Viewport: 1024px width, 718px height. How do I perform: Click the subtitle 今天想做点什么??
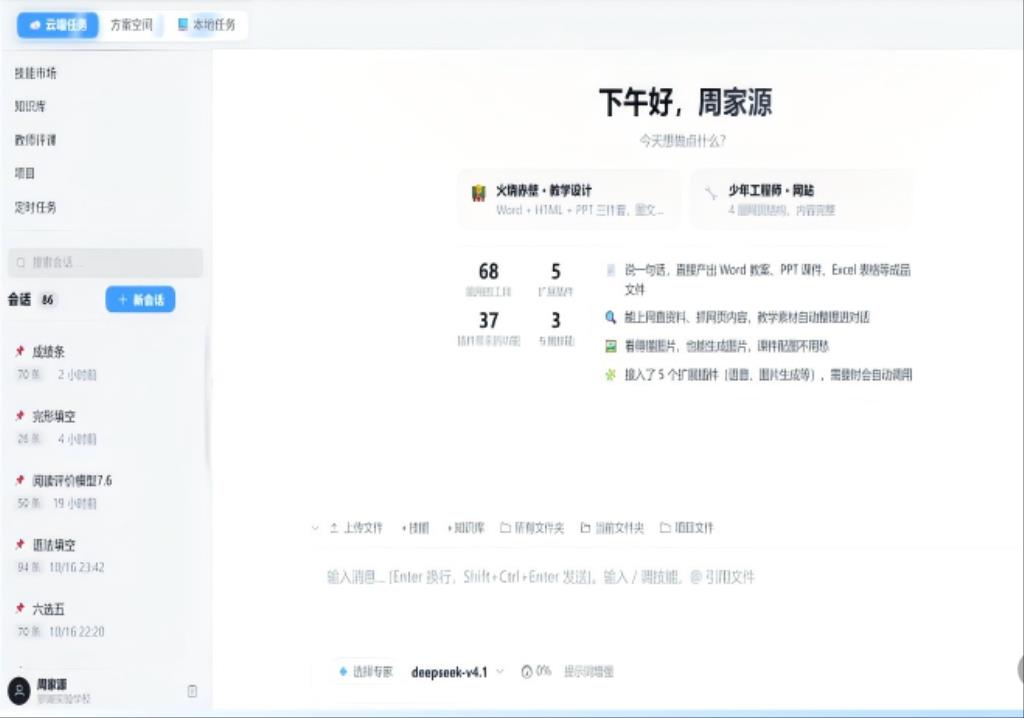682,140
